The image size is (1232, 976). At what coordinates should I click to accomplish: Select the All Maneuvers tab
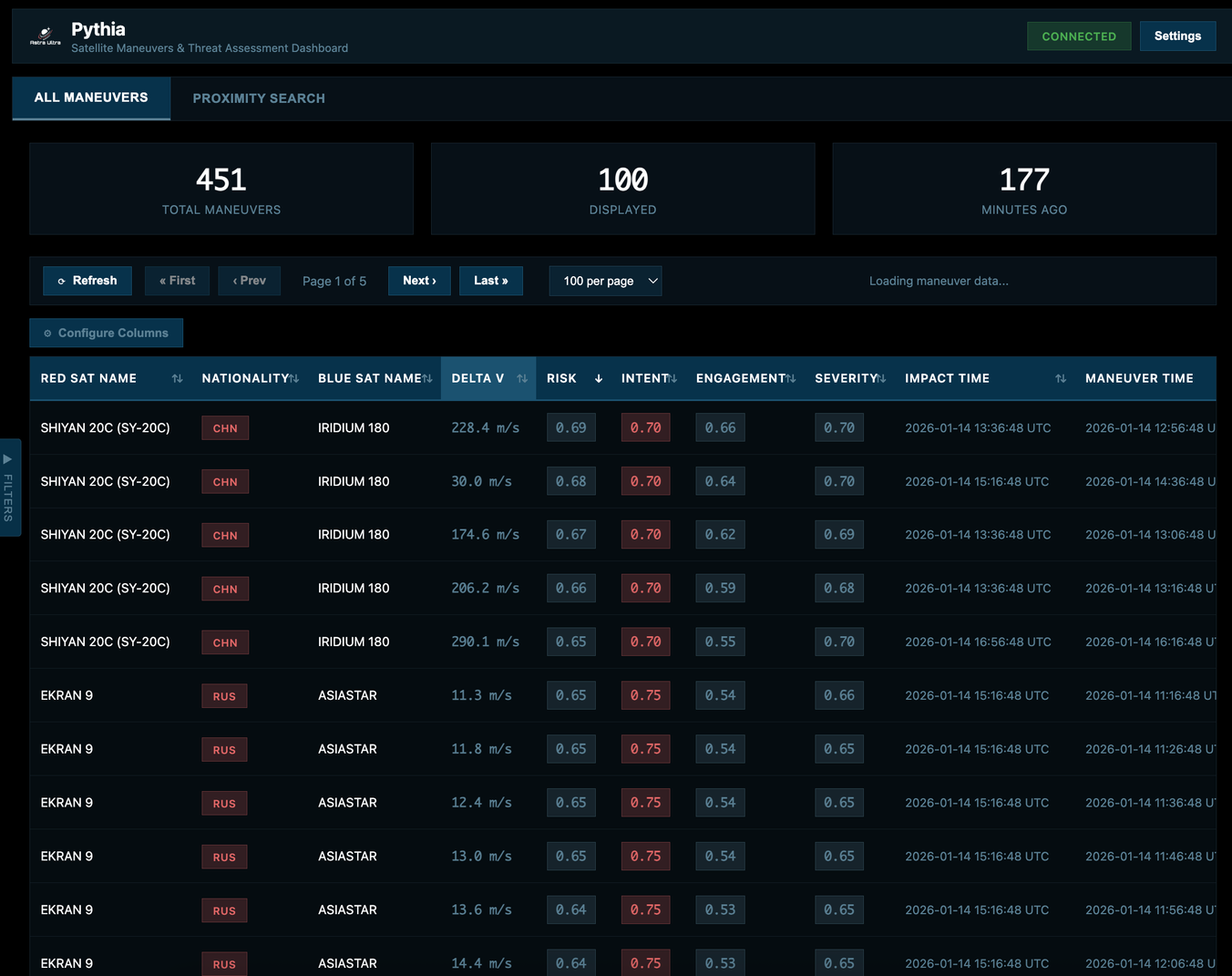91,98
